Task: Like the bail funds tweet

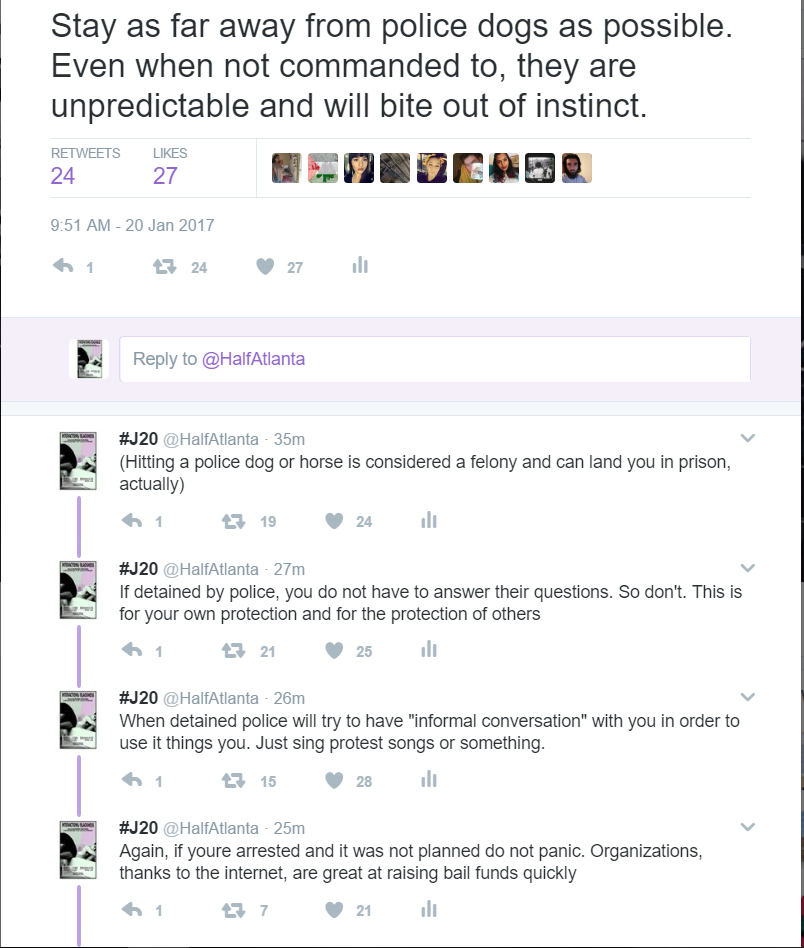Action: tap(335, 909)
